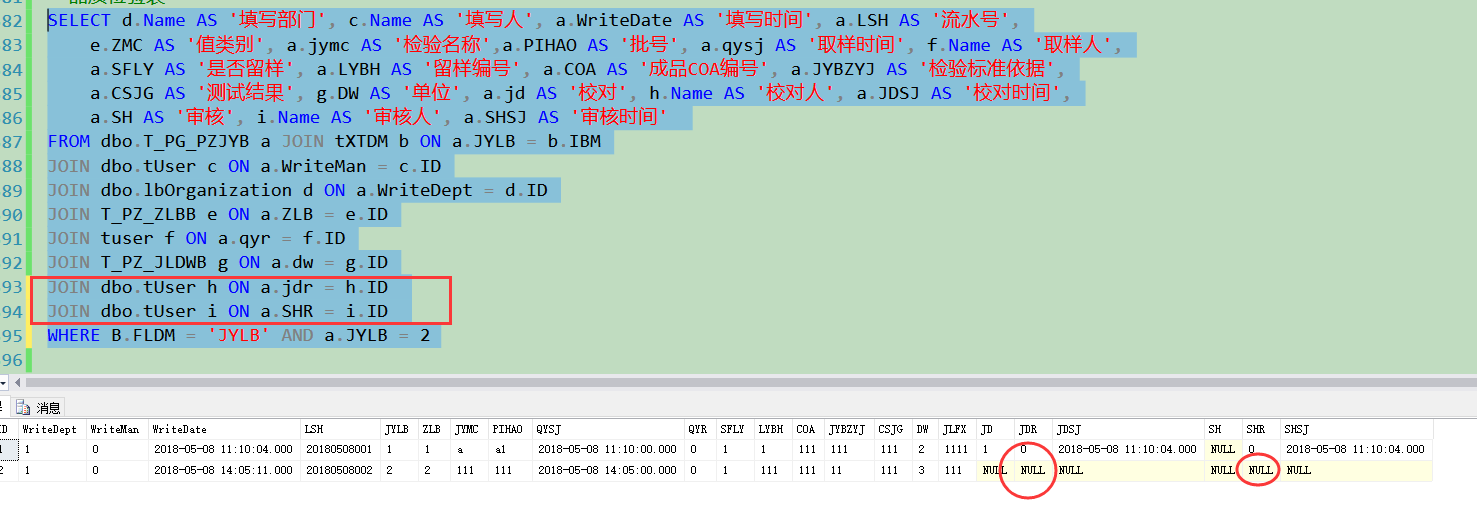Open the zoom level dropdown arrow

click(x=3, y=383)
